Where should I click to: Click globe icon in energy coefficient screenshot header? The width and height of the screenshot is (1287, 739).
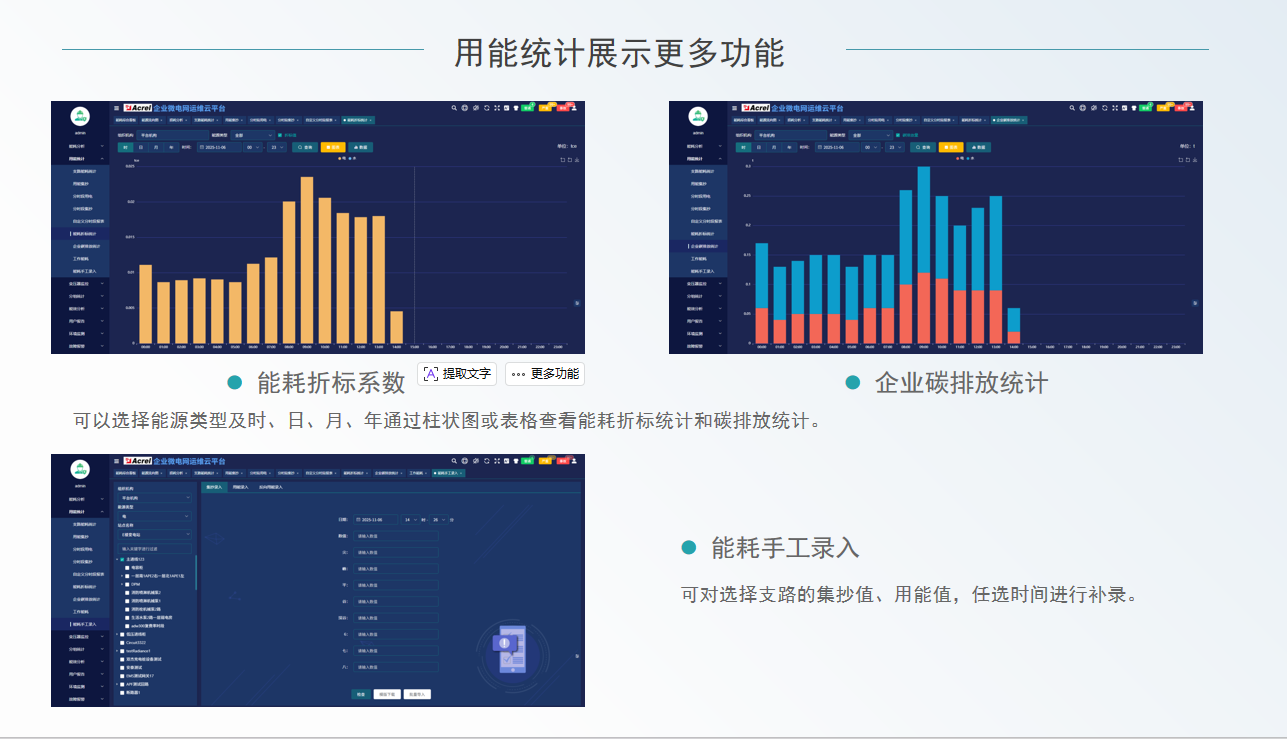464,108
